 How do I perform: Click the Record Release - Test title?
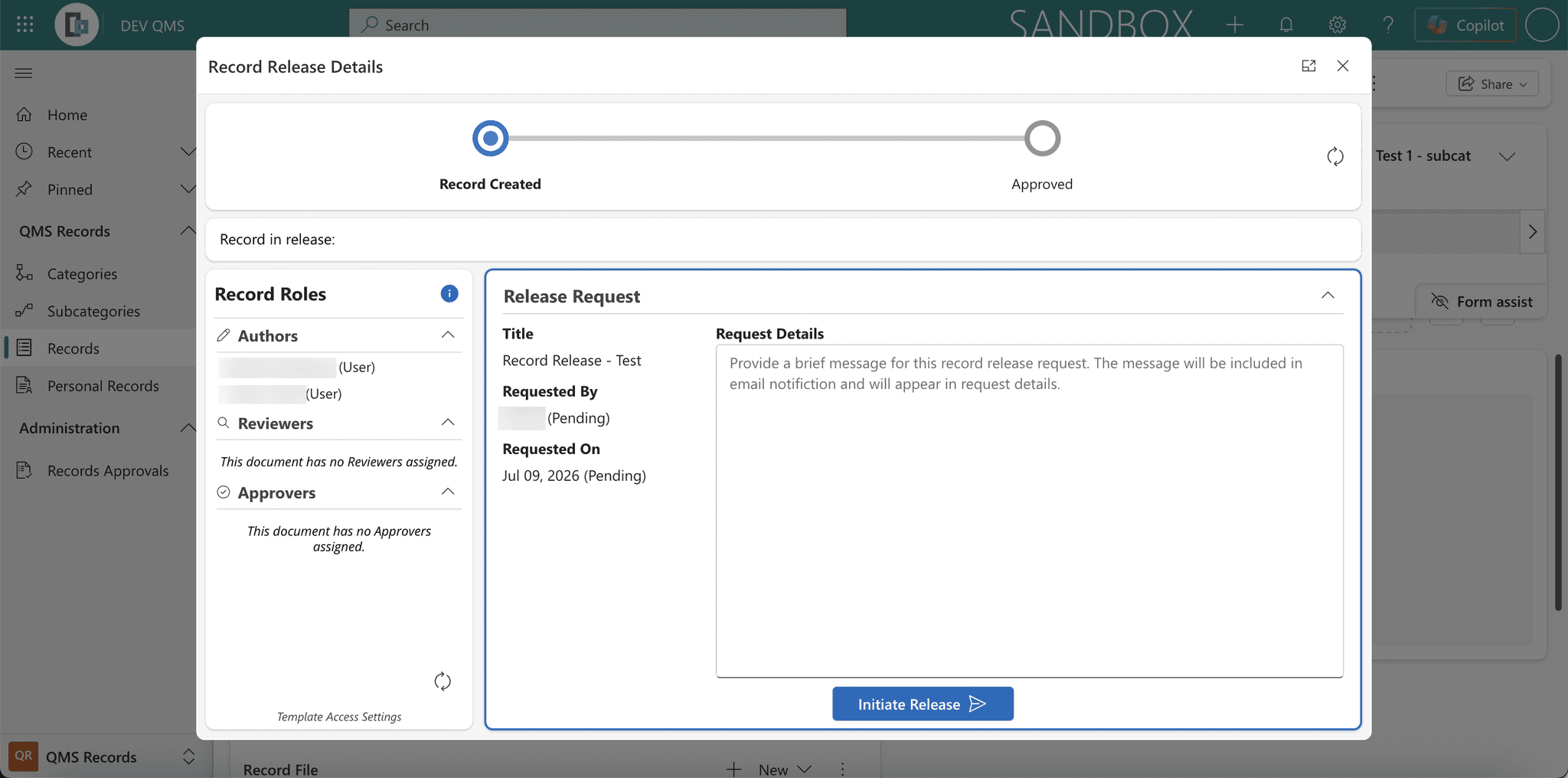coord(572,360)
